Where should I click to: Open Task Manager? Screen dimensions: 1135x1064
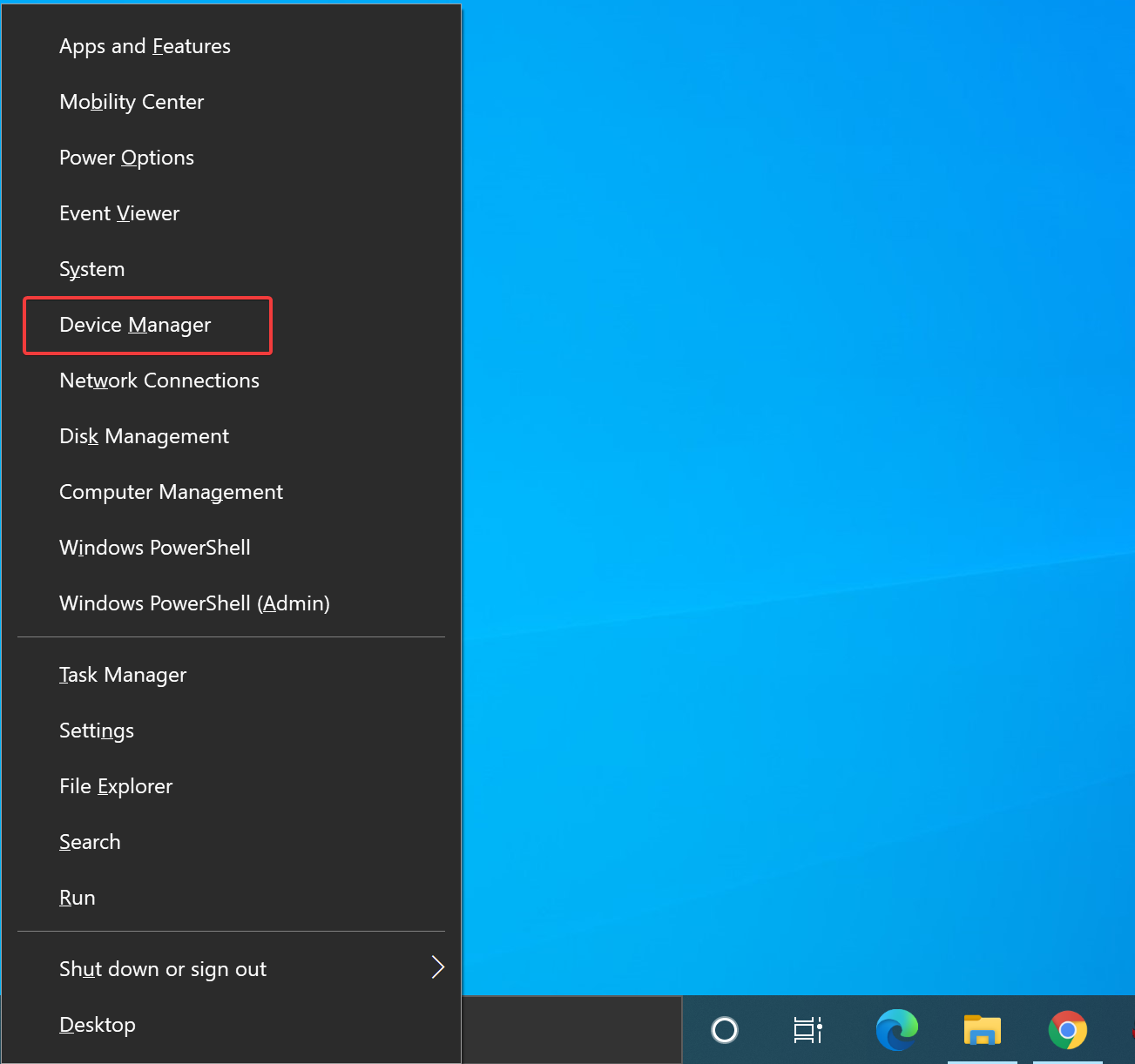(x=231, y=675)
